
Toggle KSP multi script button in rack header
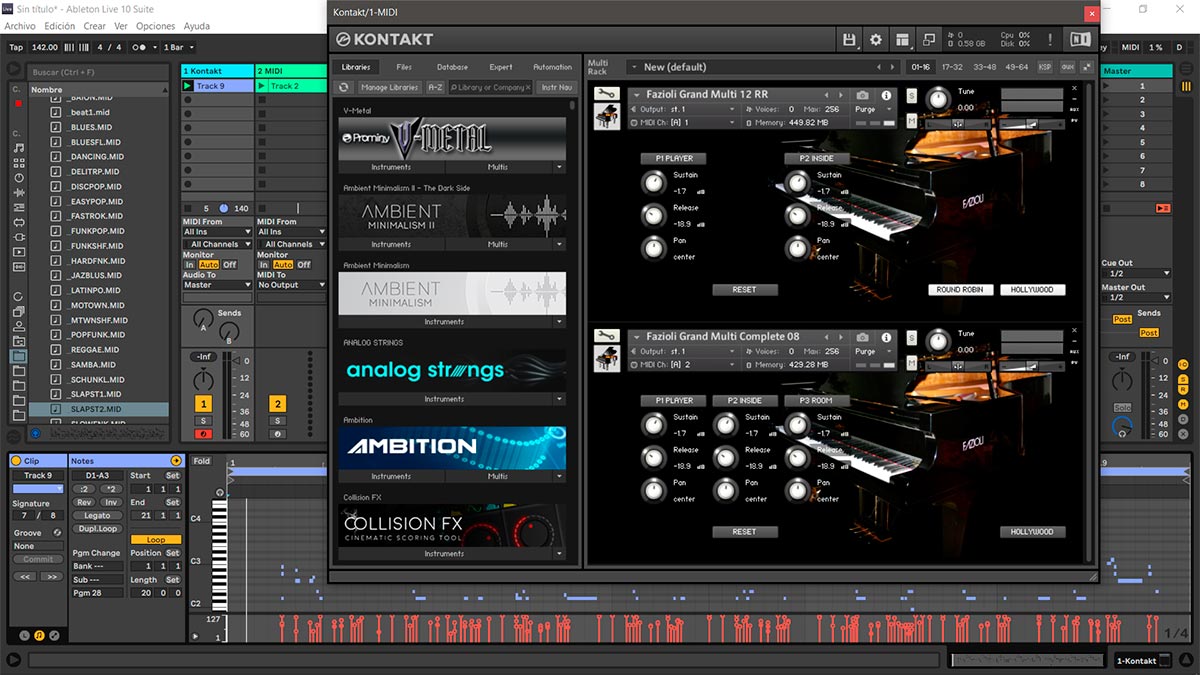[x=1045, y=67]
